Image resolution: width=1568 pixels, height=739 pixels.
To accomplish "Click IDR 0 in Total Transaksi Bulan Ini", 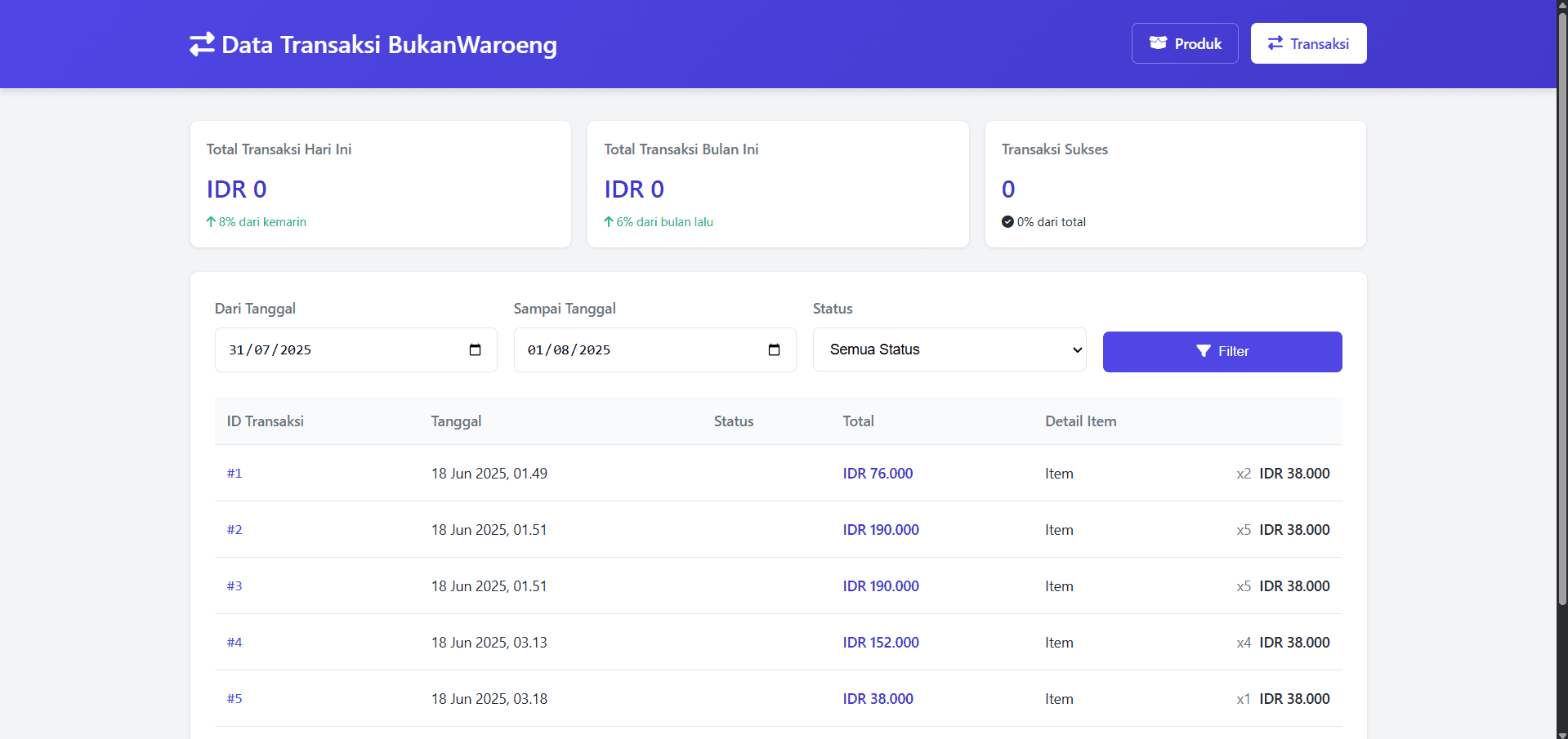I will coord(634,189).
